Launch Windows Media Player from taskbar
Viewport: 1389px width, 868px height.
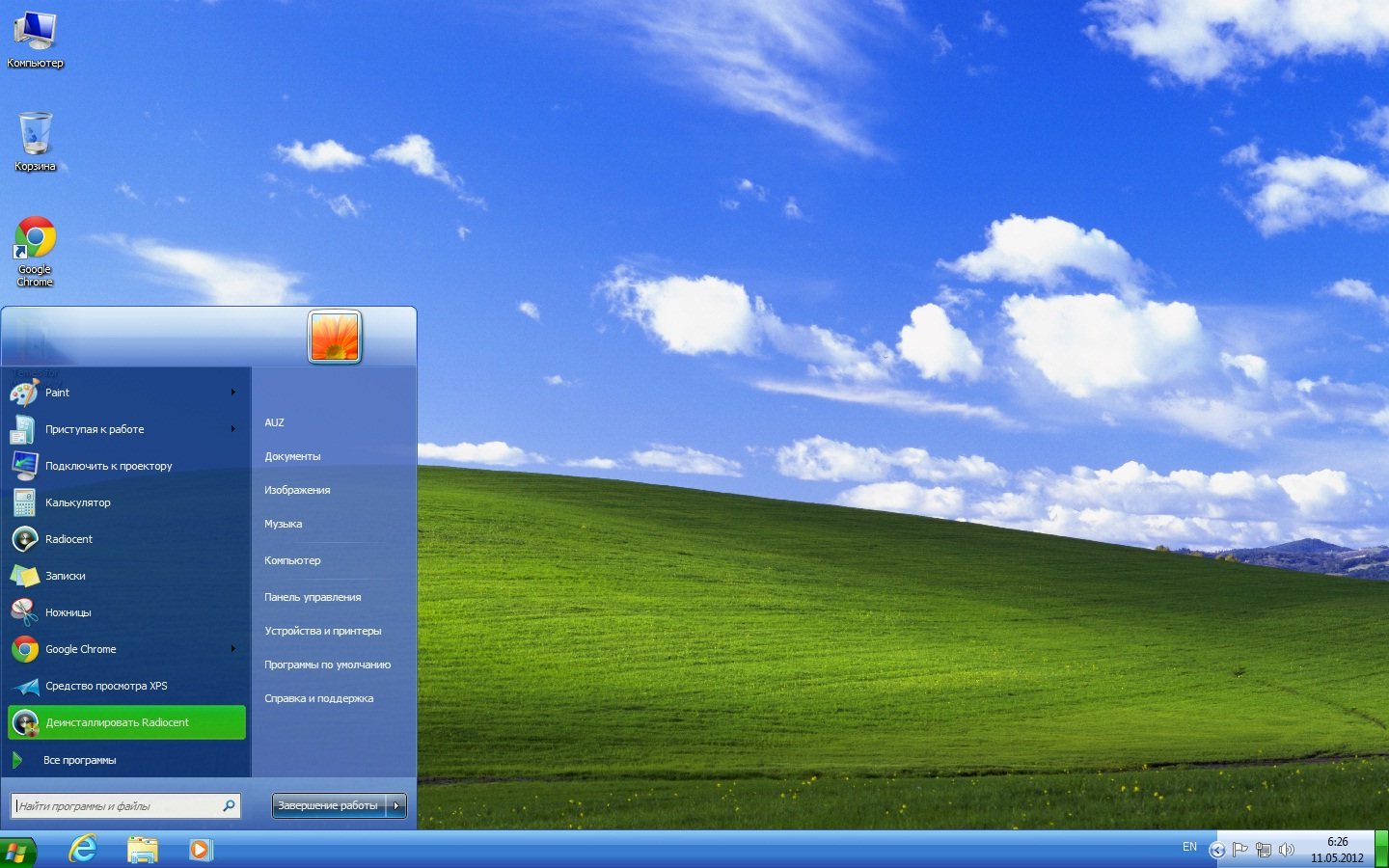(x=201, y=849)
